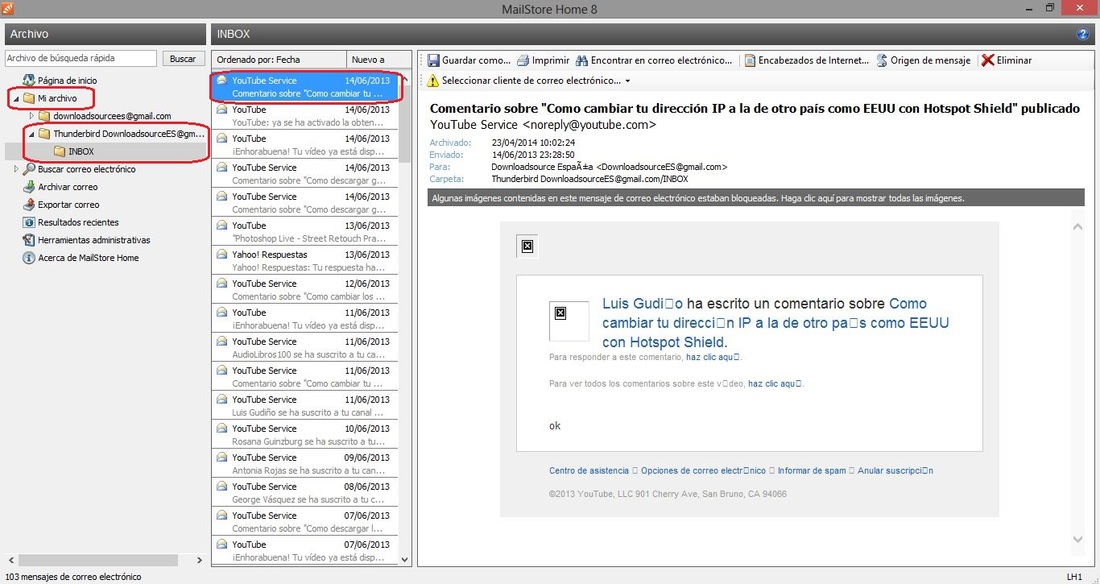Collapse the Mi archivo tree node
1100x584 pixels.
coord(16,99)
